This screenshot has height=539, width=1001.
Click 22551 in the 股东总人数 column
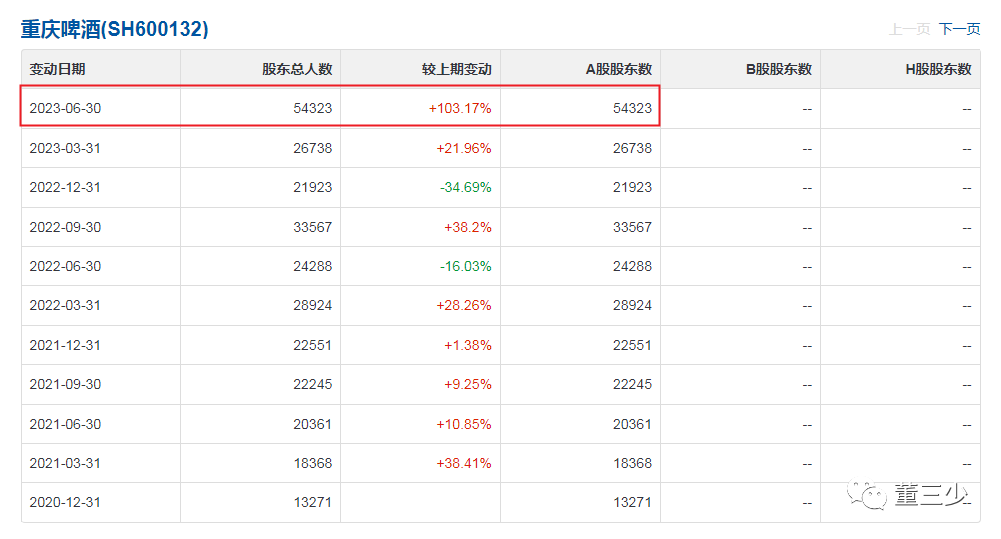point(313,345)
